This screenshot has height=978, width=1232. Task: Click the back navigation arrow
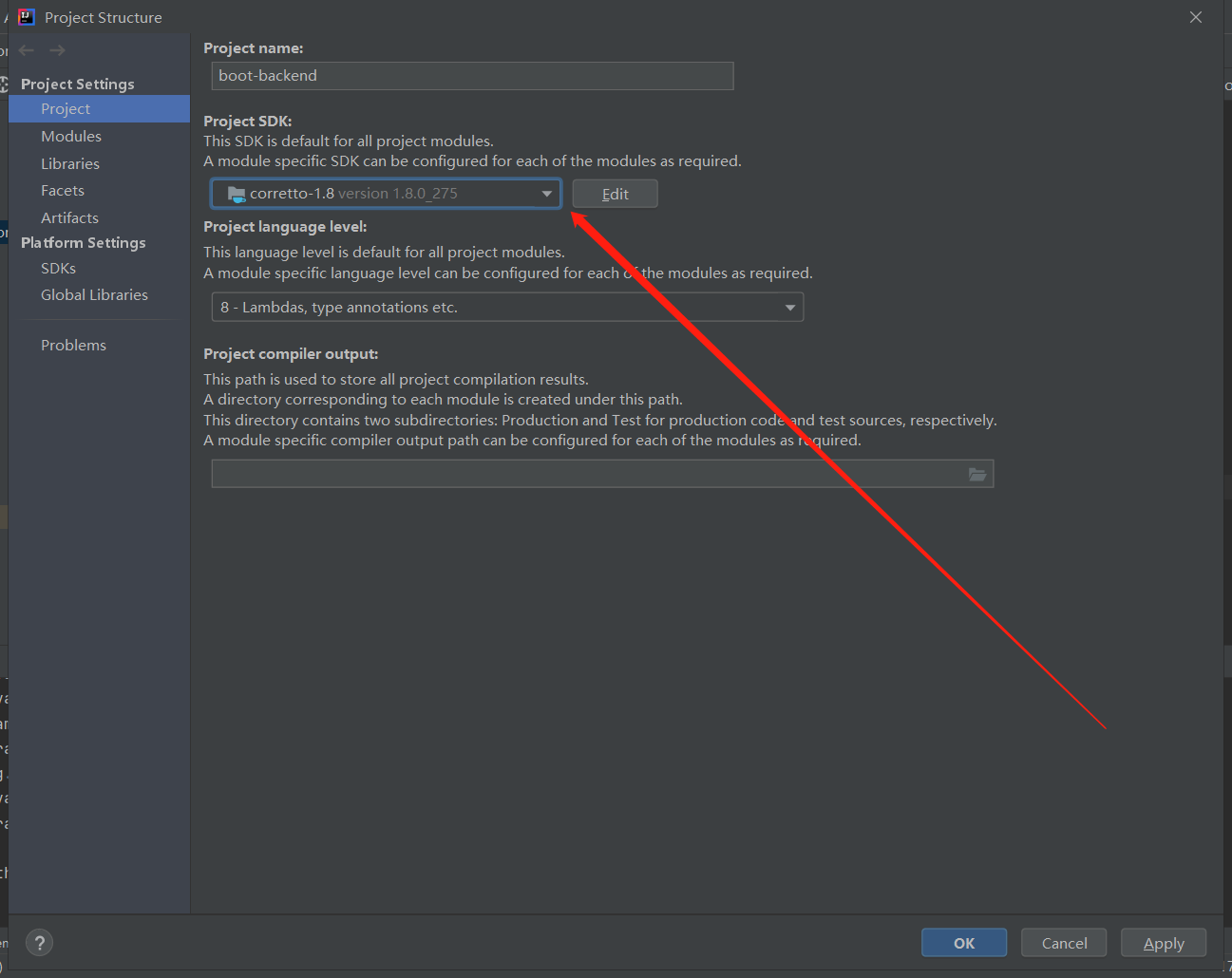point(26,49)
